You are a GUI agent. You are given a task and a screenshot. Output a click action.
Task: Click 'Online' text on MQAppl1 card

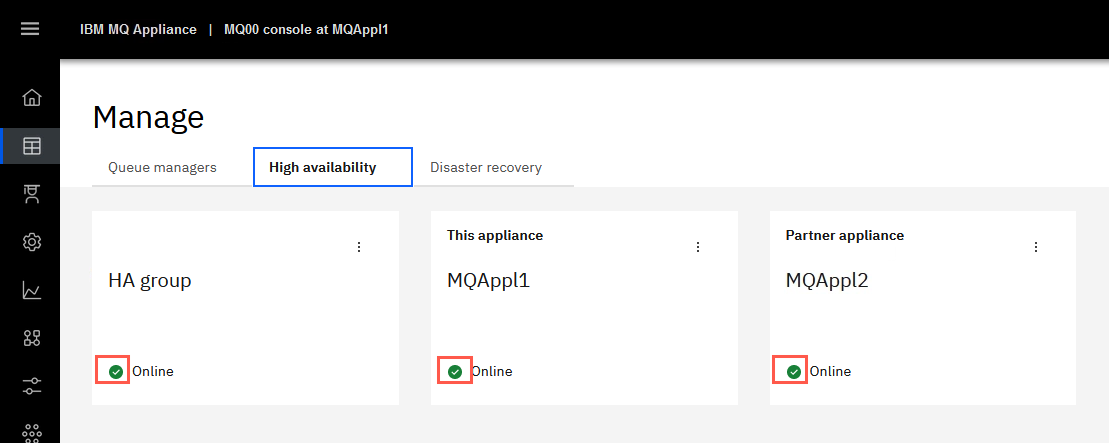492,372
